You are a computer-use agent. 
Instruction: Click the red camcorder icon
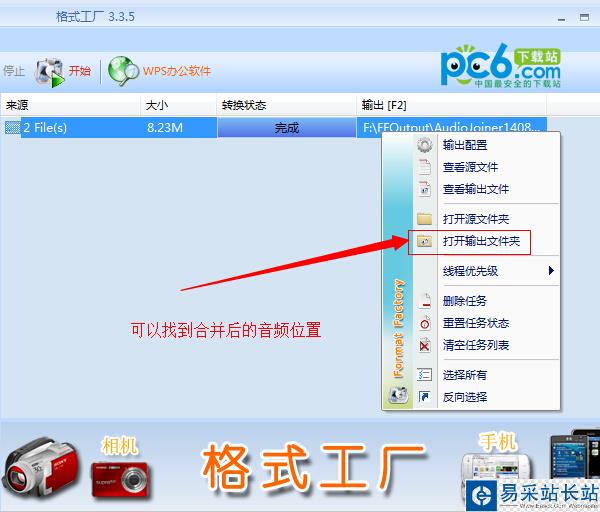(41, 468)
